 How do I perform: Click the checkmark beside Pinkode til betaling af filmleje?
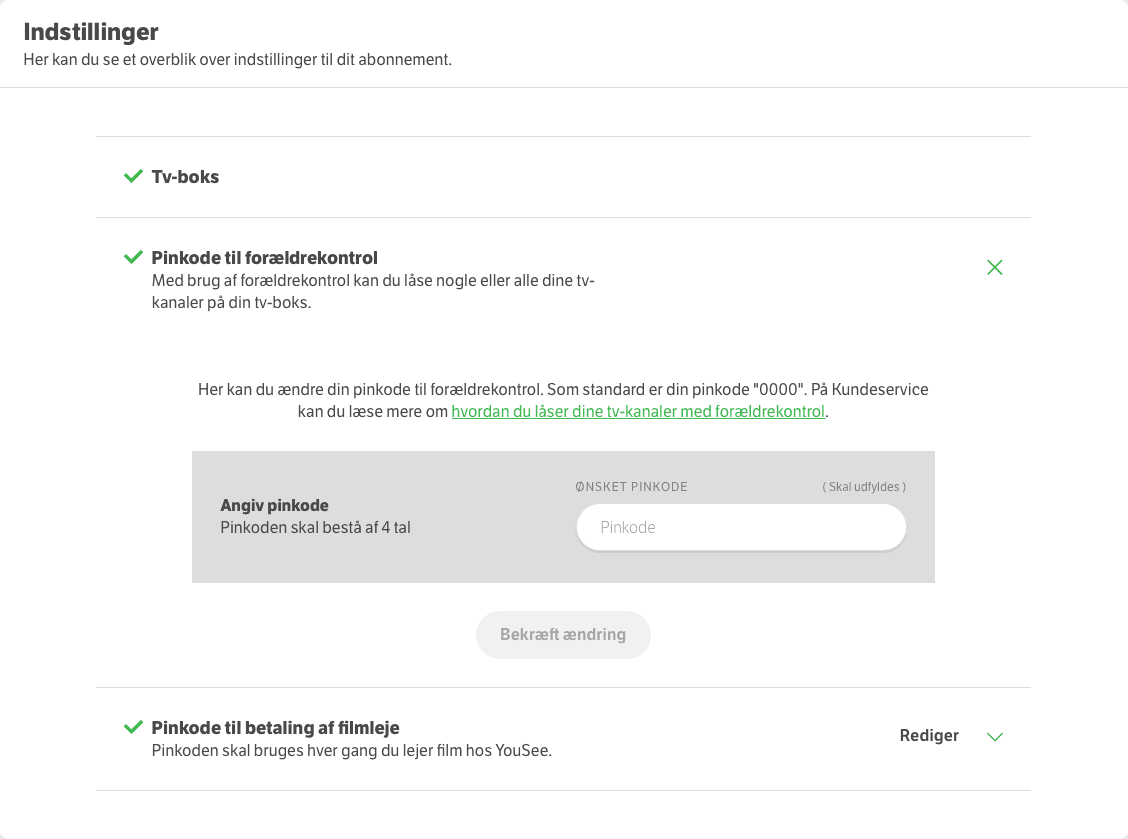[x=133, y=728]
